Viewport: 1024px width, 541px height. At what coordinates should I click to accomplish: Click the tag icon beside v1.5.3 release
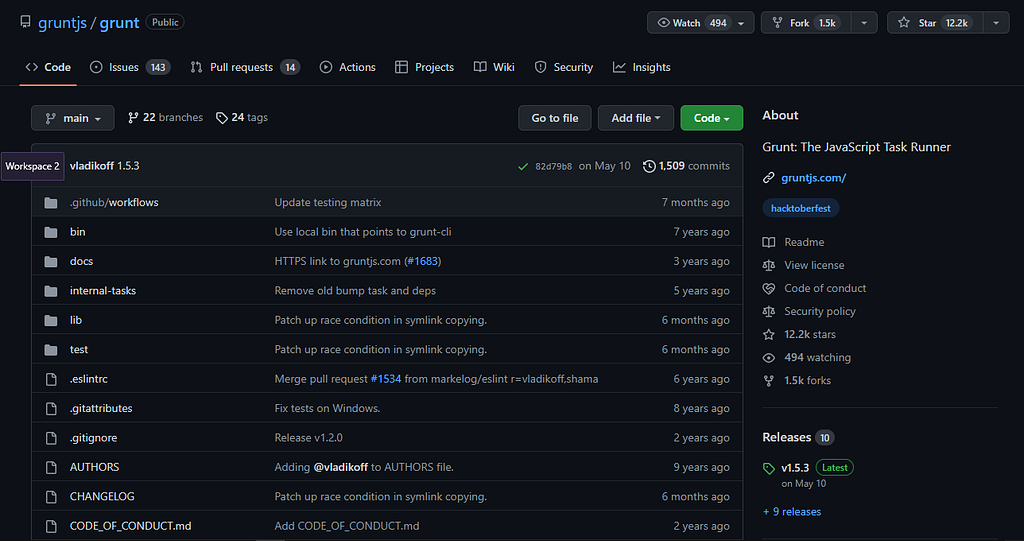point(769,468)
